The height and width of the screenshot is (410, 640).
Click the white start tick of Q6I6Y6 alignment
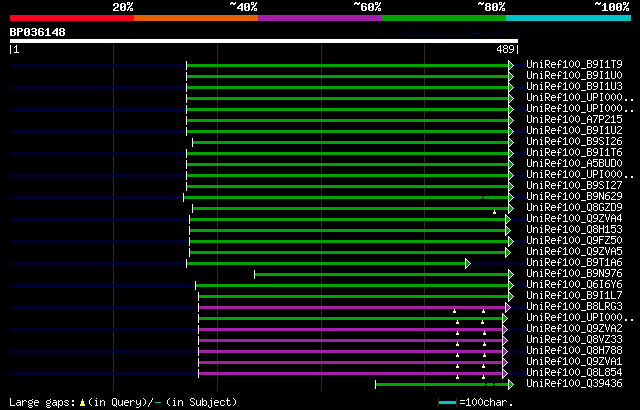click(196, 286)
